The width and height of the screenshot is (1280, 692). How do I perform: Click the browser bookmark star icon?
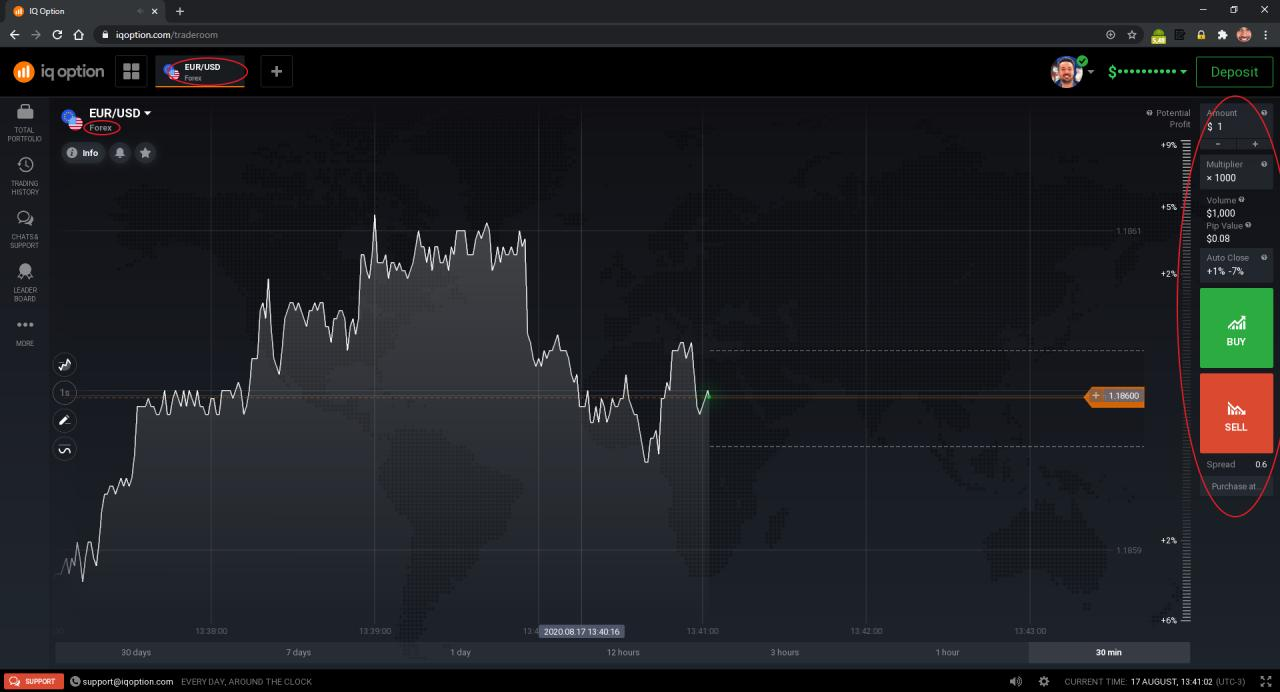1132,34
